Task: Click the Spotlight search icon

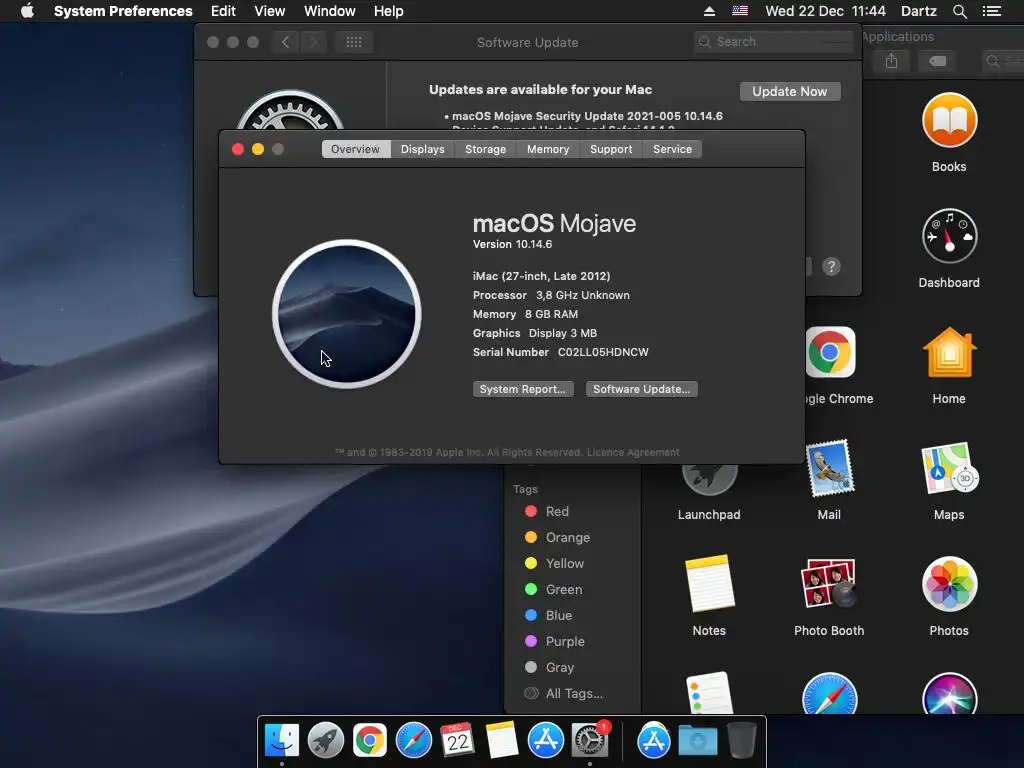Action: click(x=960, y=11)
